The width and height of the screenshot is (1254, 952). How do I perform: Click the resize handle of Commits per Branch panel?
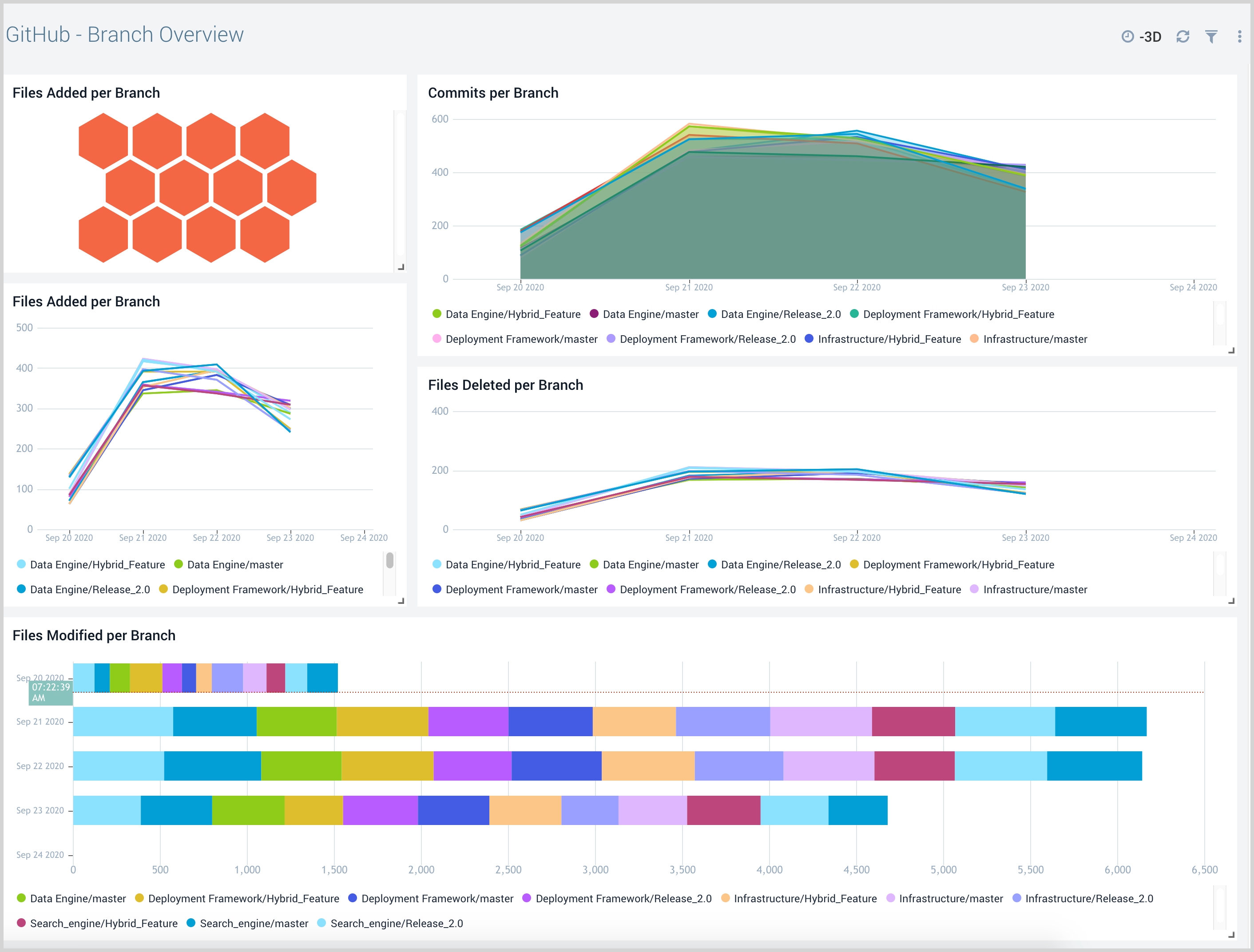coord(1231,350)
